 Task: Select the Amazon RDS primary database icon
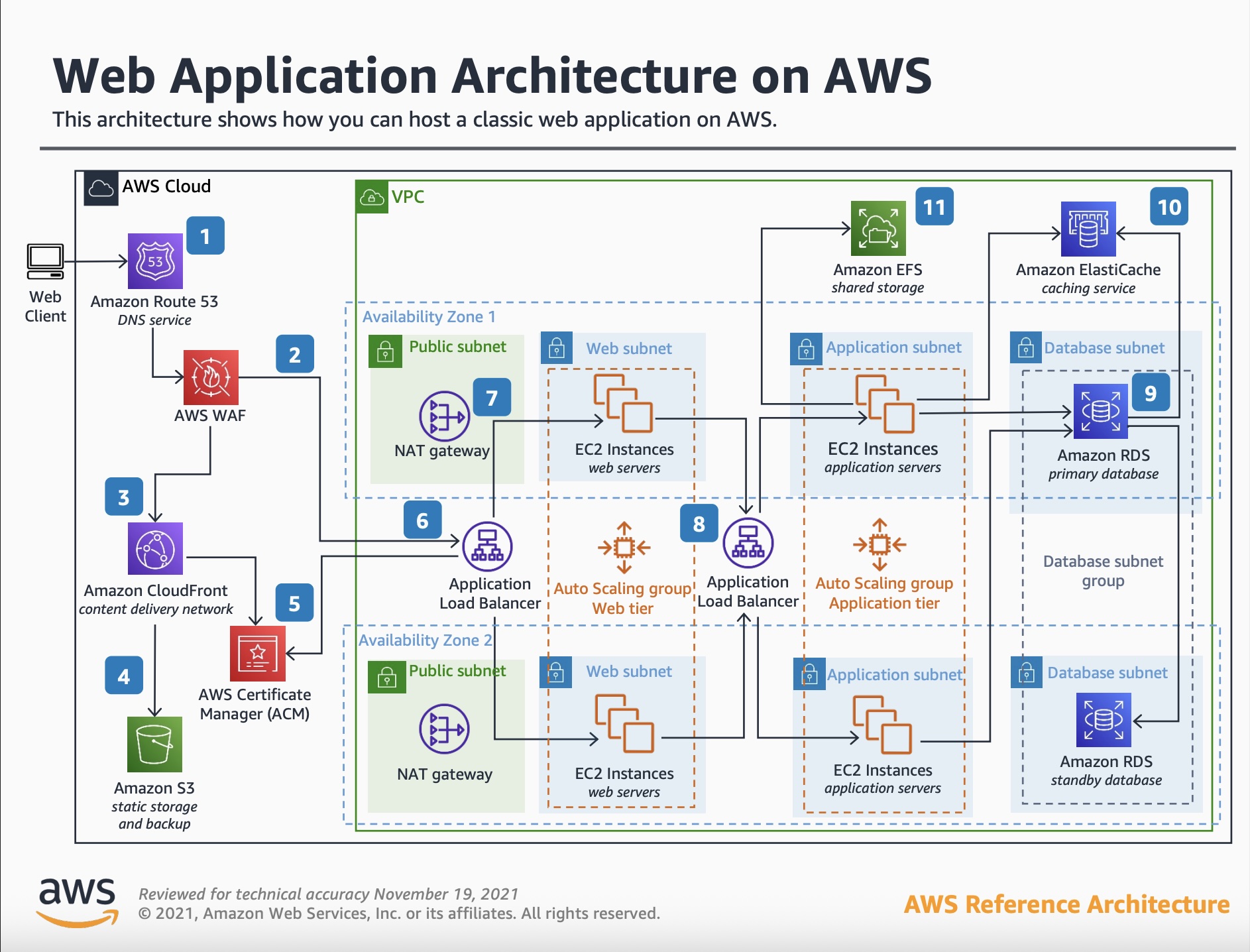coord(1100,411)
